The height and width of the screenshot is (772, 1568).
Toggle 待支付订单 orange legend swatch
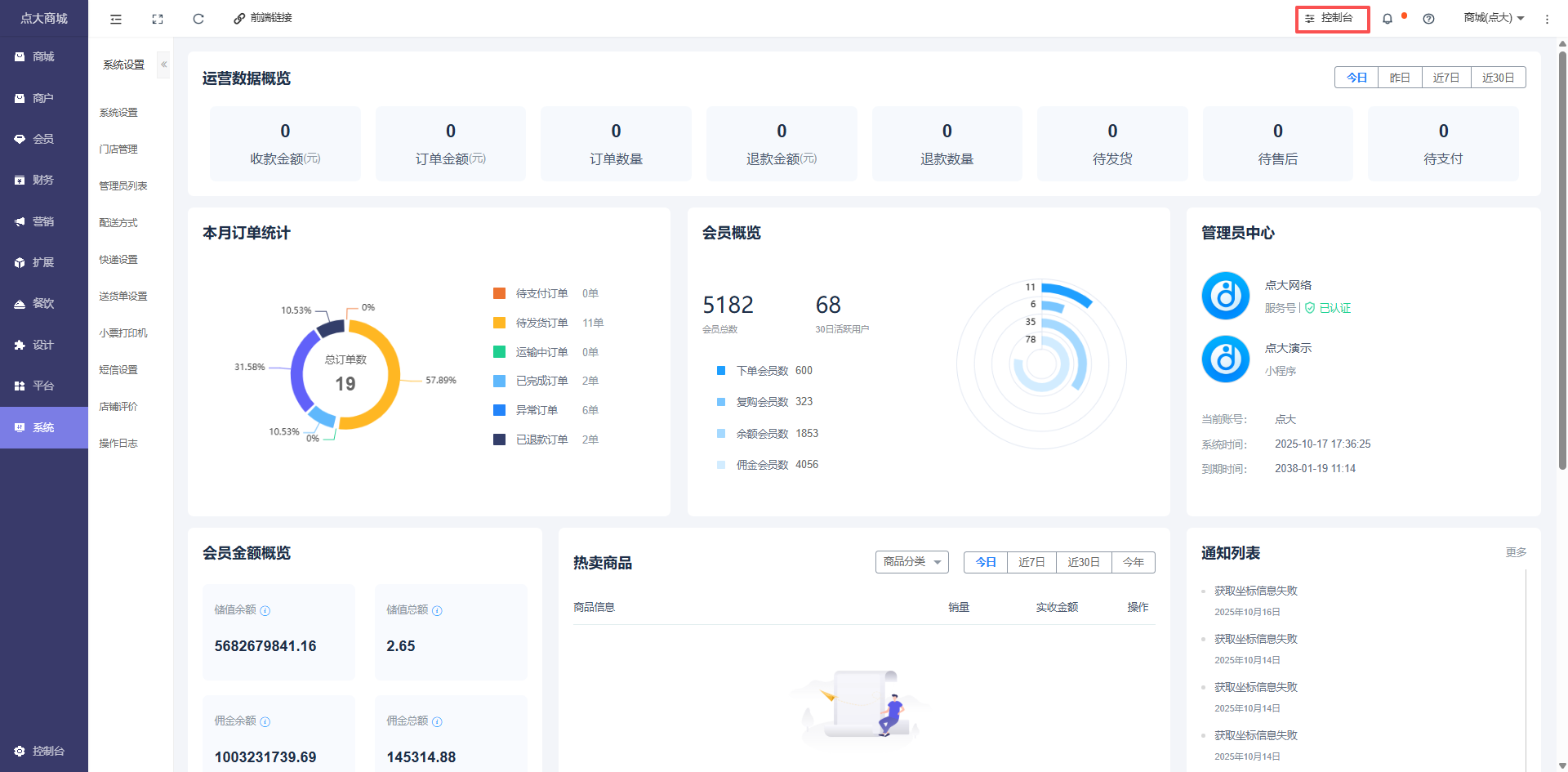coord(499,293)
